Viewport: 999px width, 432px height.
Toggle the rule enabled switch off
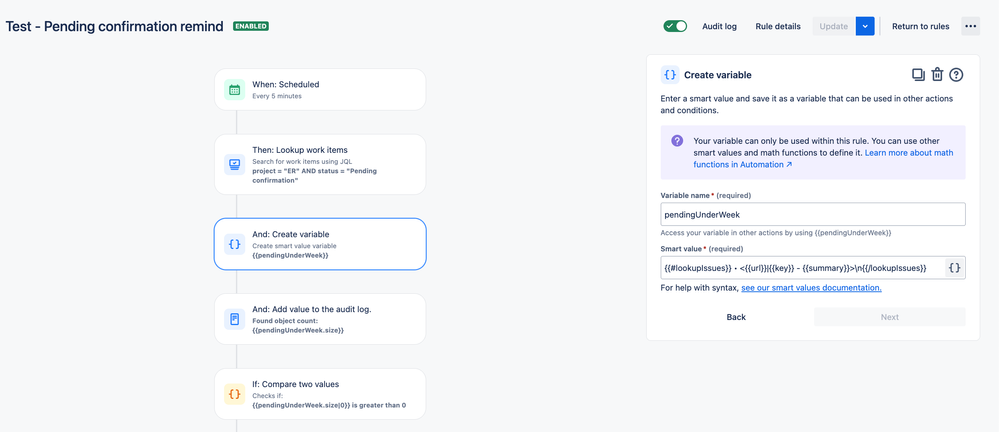point(675,26)
